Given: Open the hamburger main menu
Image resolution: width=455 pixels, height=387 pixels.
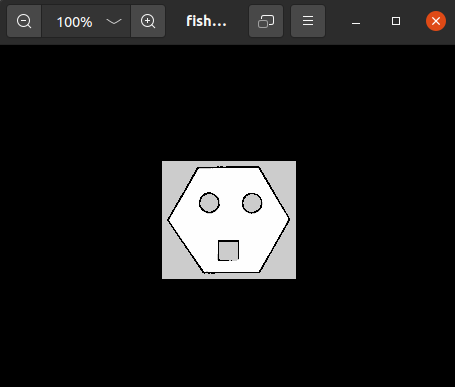Looking at the screenshot, I should (308, 21).
